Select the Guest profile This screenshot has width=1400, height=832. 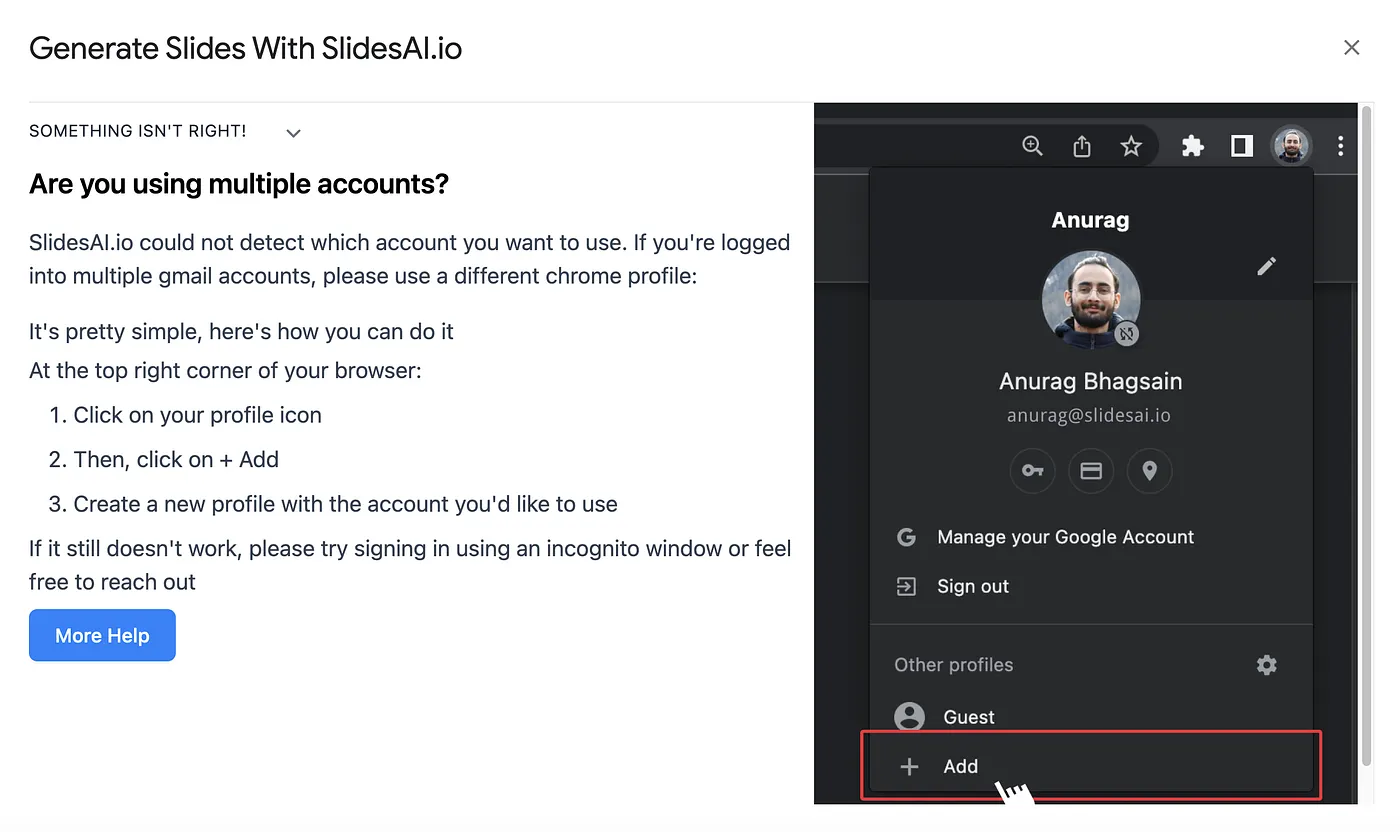tap(1091, 717)
